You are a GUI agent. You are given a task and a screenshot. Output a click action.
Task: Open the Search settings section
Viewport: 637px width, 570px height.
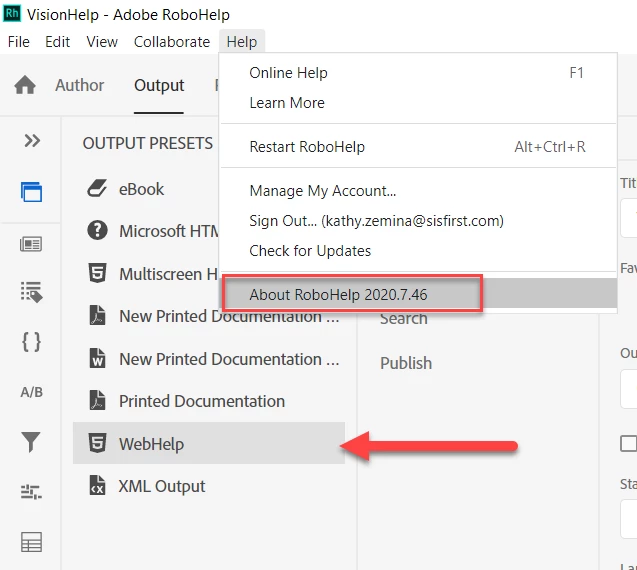[x=404, y=319]
